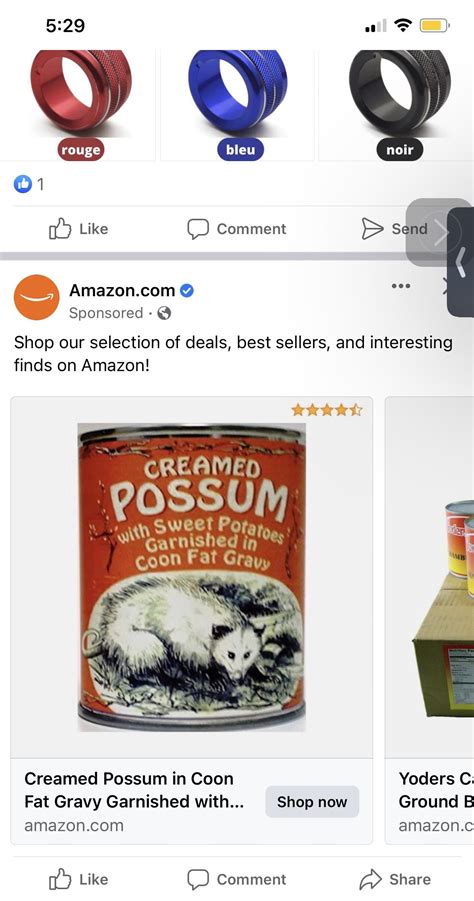Tap the globe public audience icon
The image size is (474, 901).
pos(164,313)
